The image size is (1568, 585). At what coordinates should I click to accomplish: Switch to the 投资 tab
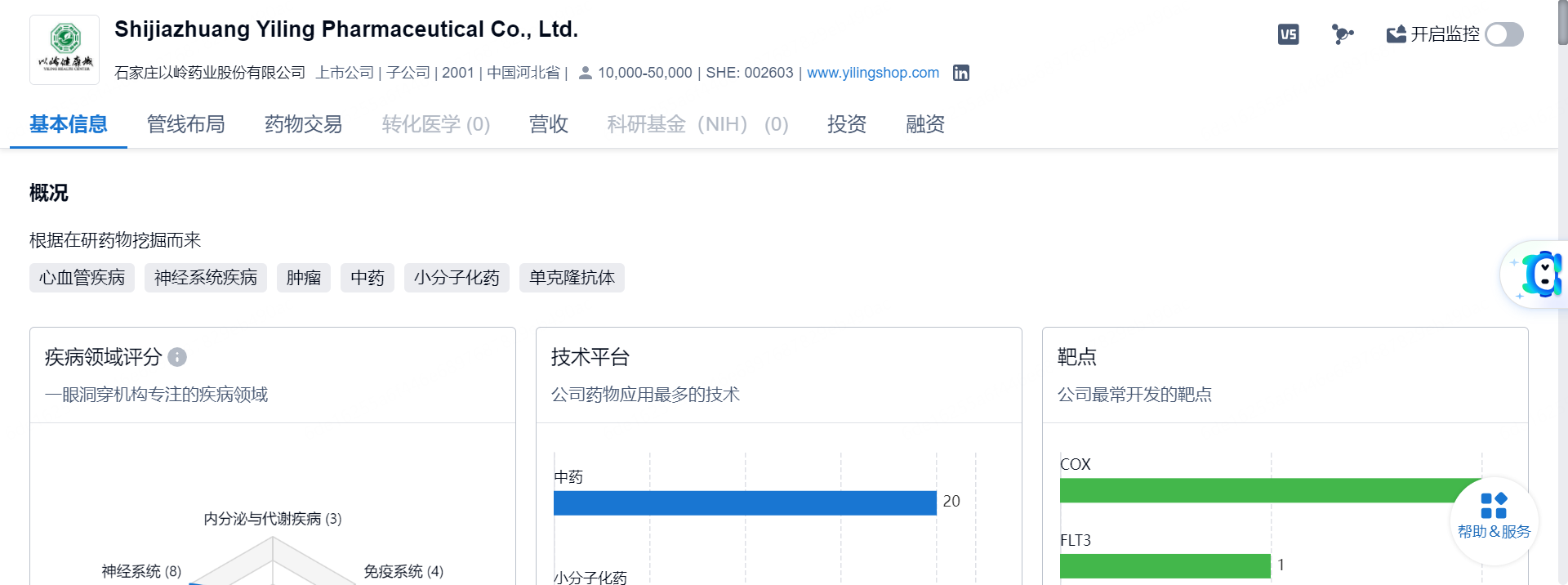click(847, 124)
